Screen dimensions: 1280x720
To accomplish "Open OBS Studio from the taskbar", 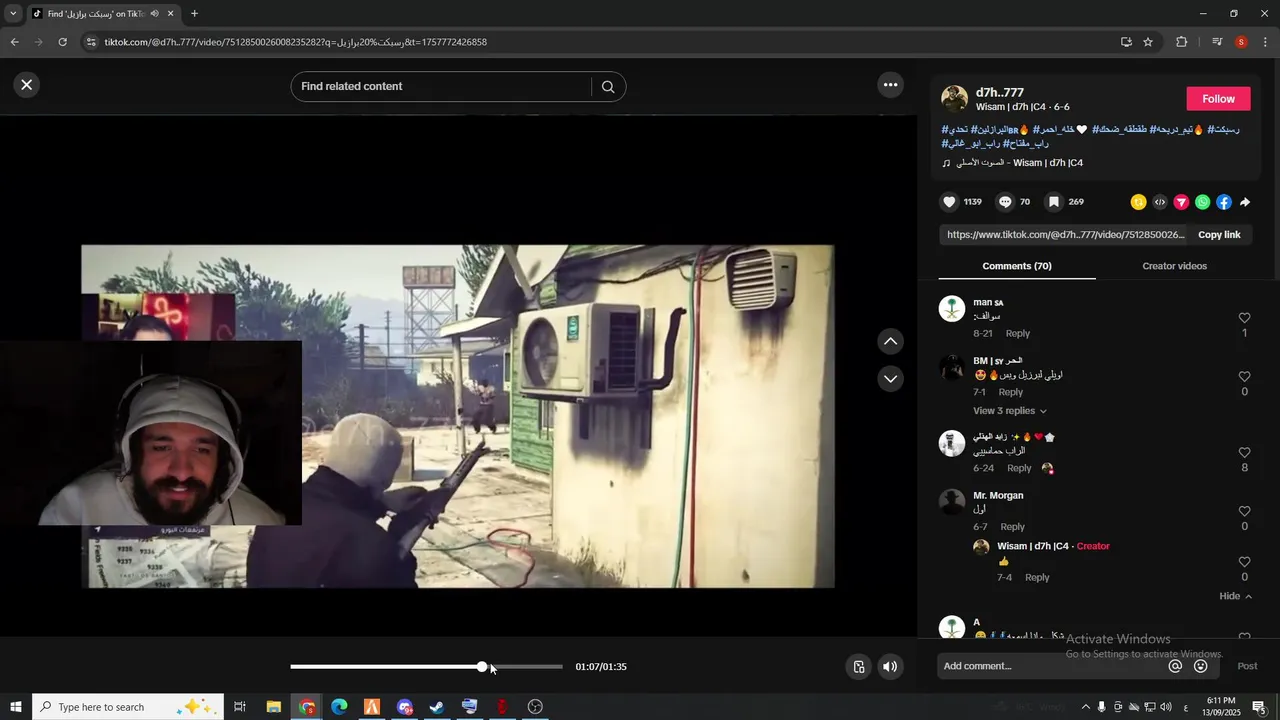I will point(535,707).
